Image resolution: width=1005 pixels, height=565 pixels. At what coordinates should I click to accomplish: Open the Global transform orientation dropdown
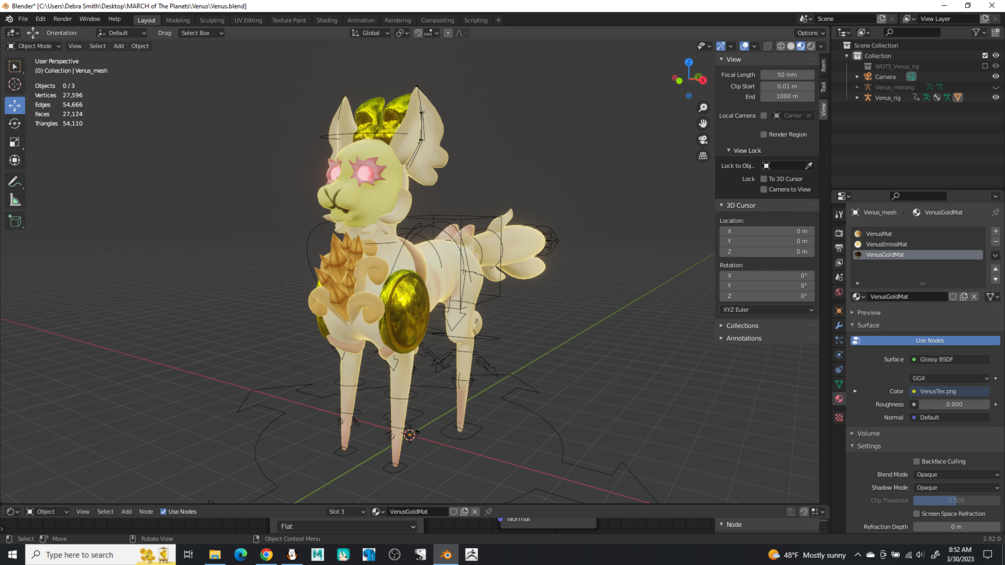pyautogui.click(x=370, y=33)
